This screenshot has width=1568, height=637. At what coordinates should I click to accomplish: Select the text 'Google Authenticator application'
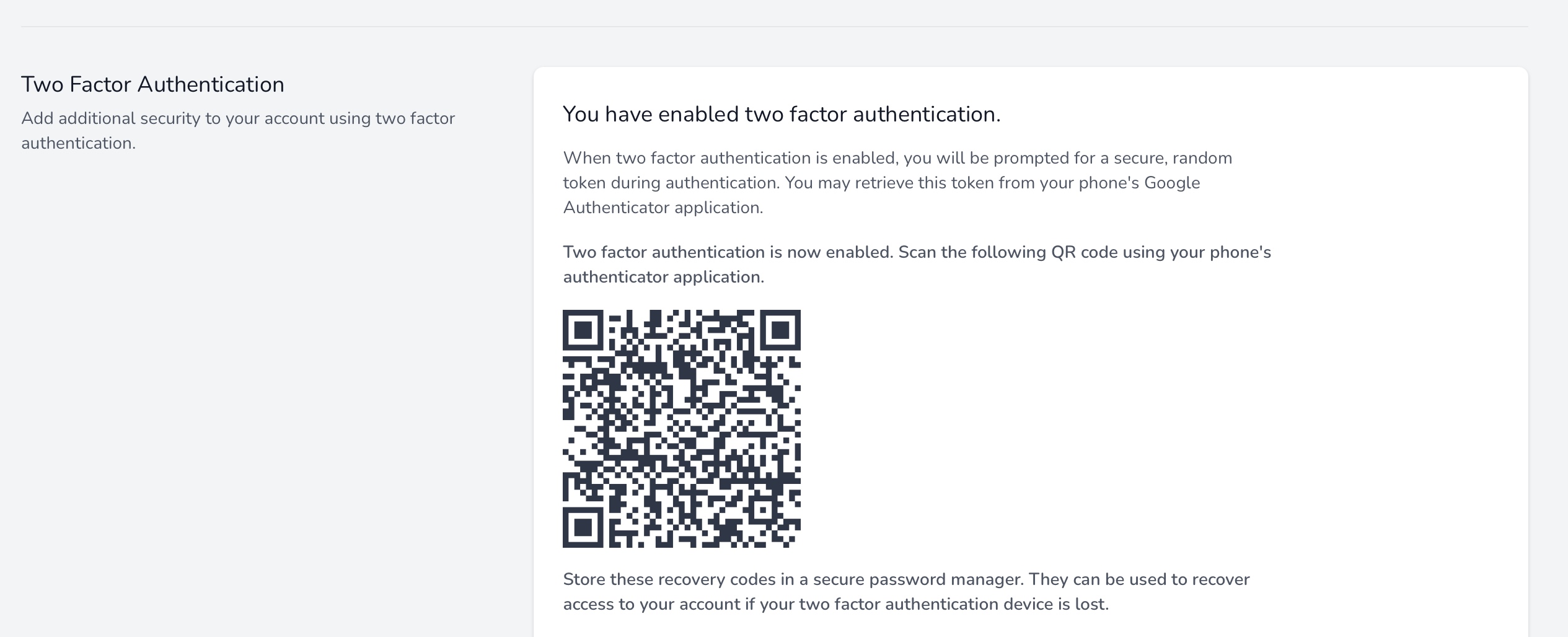(663, 209)
